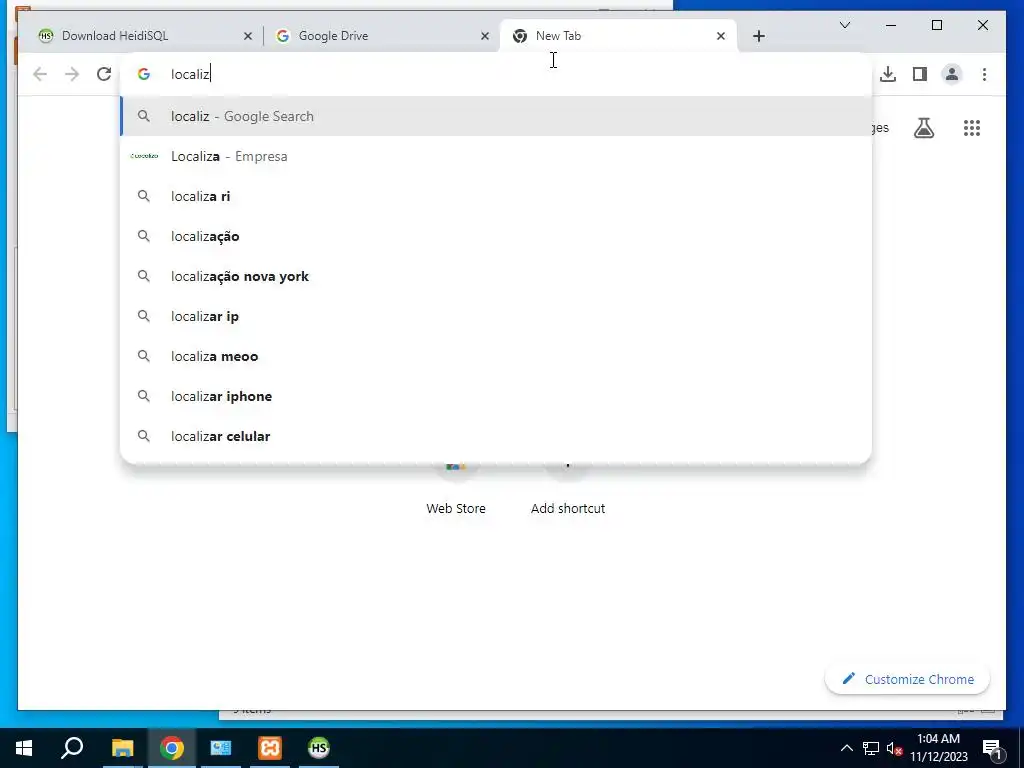Close the Google Drive tab
1024x768 pixels.
[485, 36]
